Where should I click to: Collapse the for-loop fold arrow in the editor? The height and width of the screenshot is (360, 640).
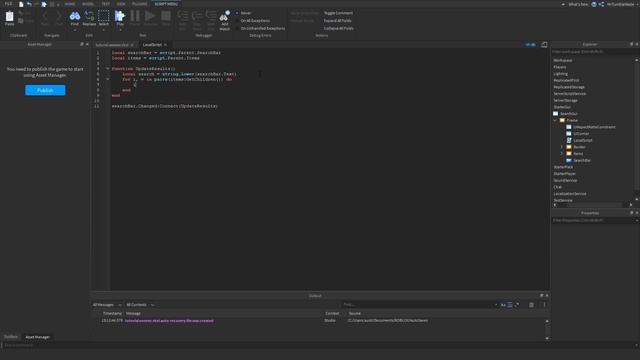(107, 79)
